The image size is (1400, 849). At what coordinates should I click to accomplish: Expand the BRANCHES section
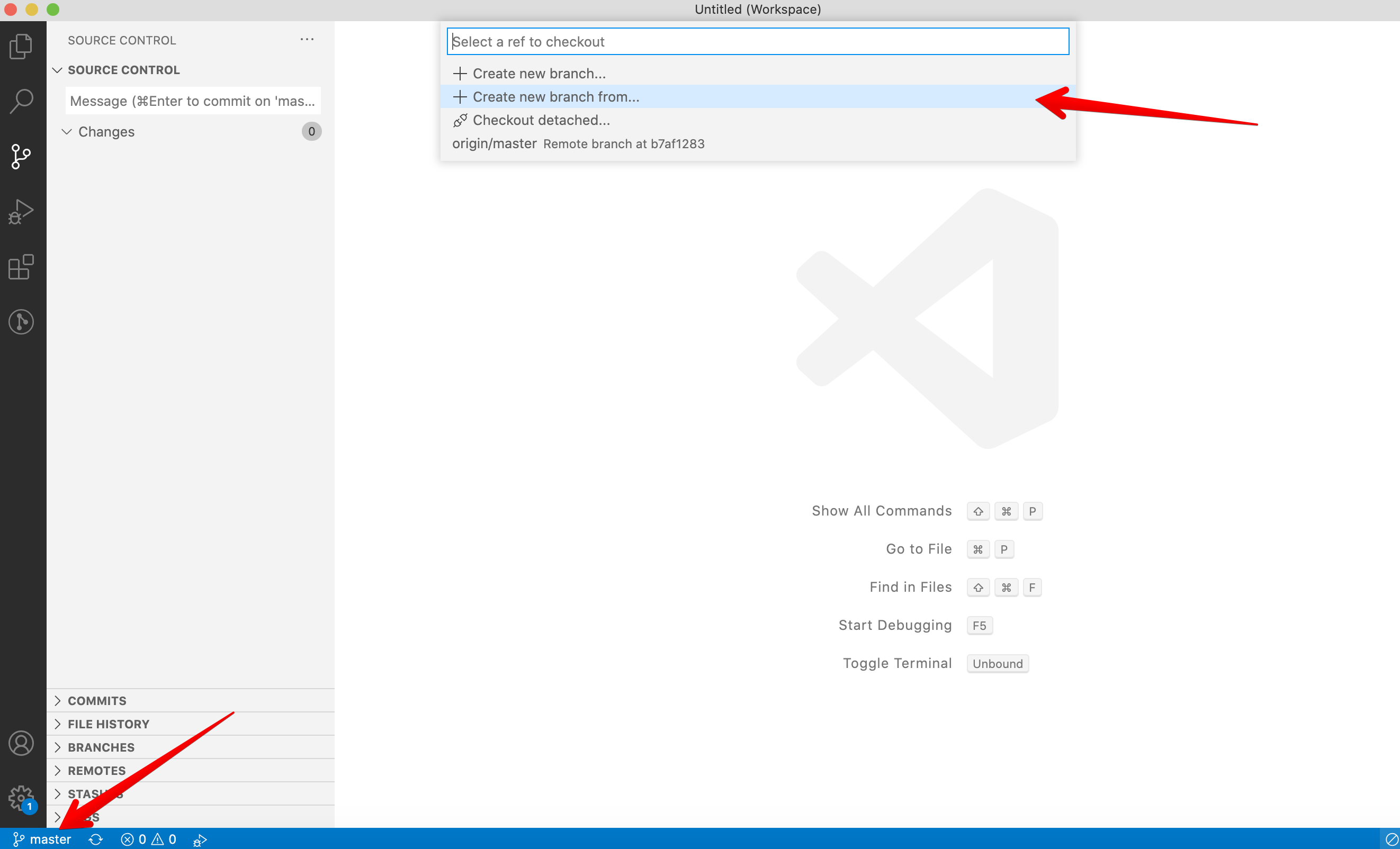101,747
